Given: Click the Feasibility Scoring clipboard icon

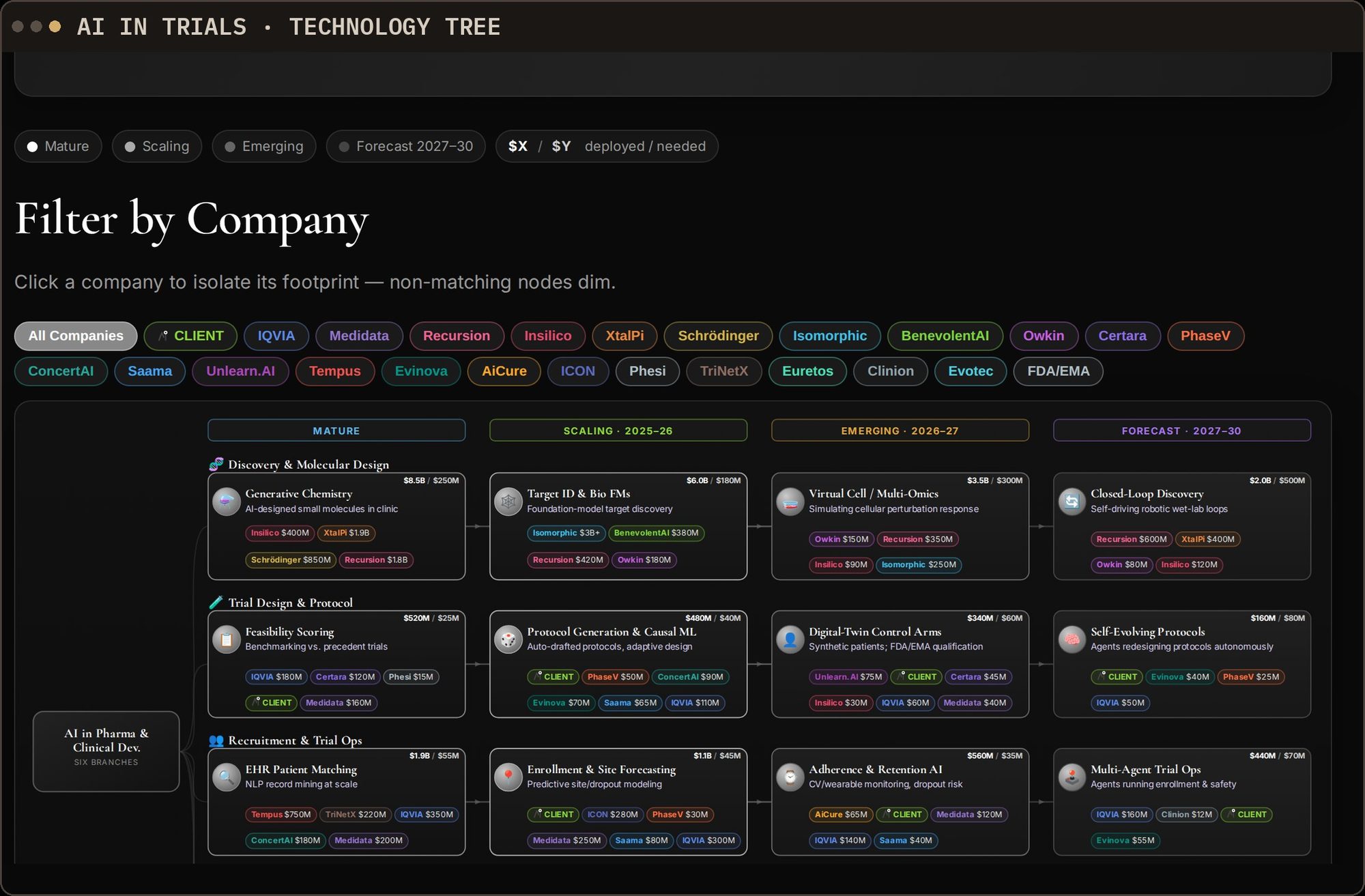Looking at the screenshot, I should click(x=226, y=639).
